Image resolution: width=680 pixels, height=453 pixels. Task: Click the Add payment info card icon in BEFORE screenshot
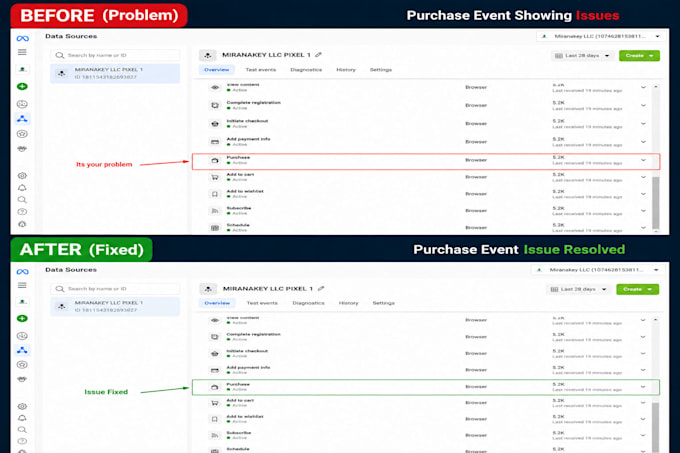coord(215,142)
